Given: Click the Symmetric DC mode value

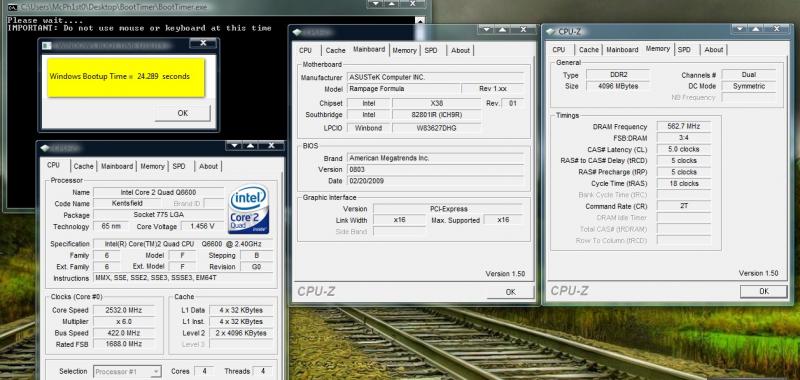Looking at the screenshot, I should (749, 86).
